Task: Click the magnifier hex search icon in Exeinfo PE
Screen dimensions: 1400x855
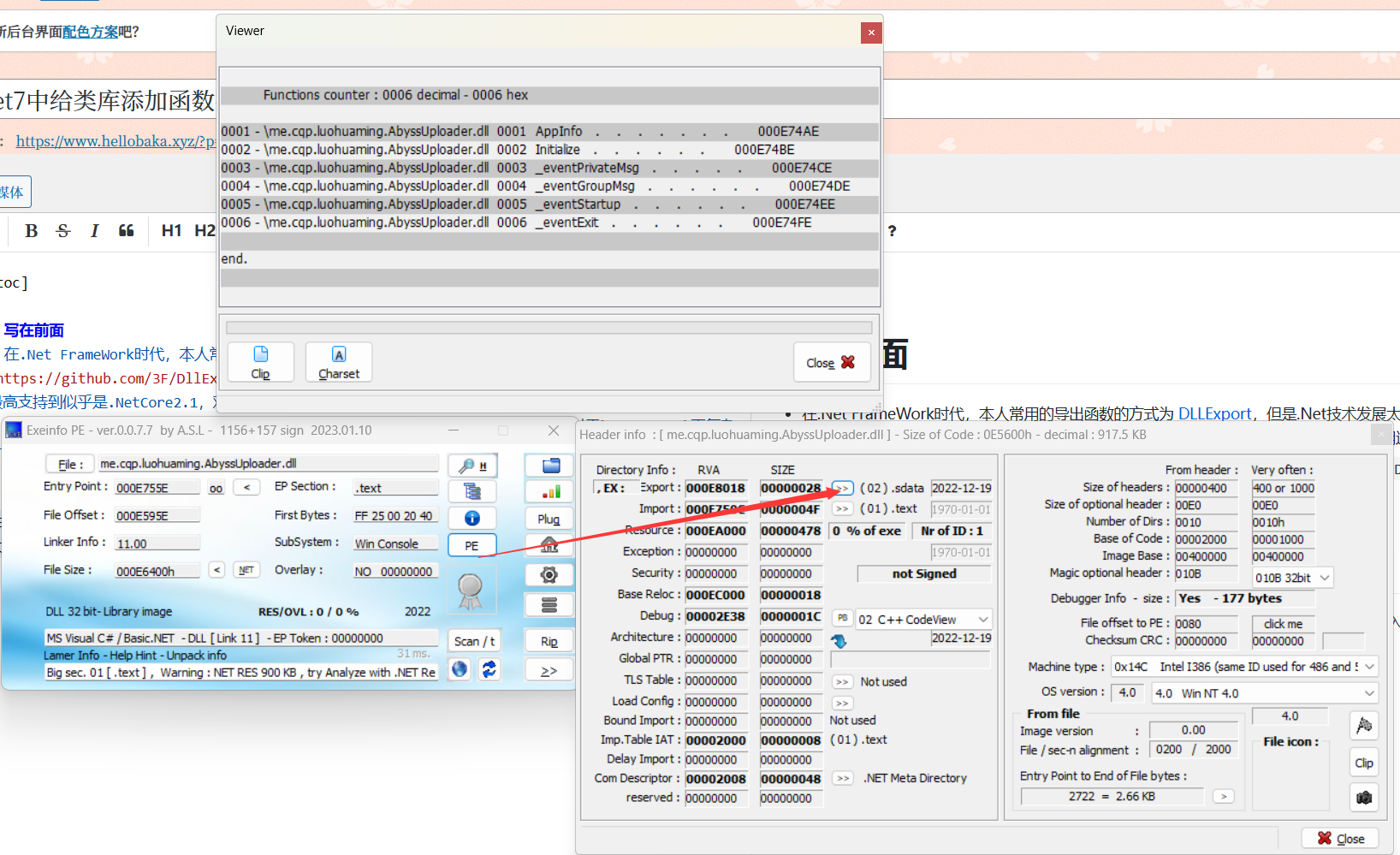Action: click(472, 466)
